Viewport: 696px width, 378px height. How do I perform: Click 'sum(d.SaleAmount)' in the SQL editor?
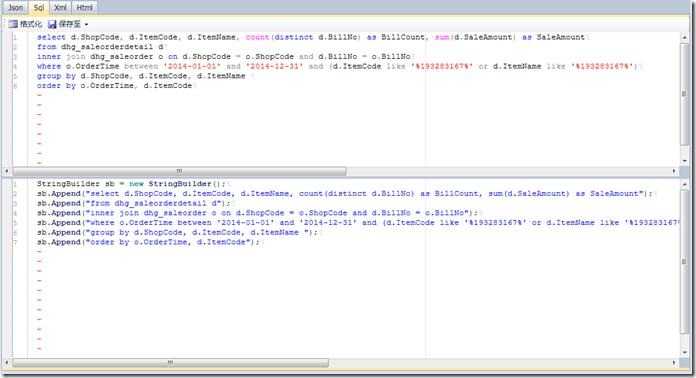(475, 37)
